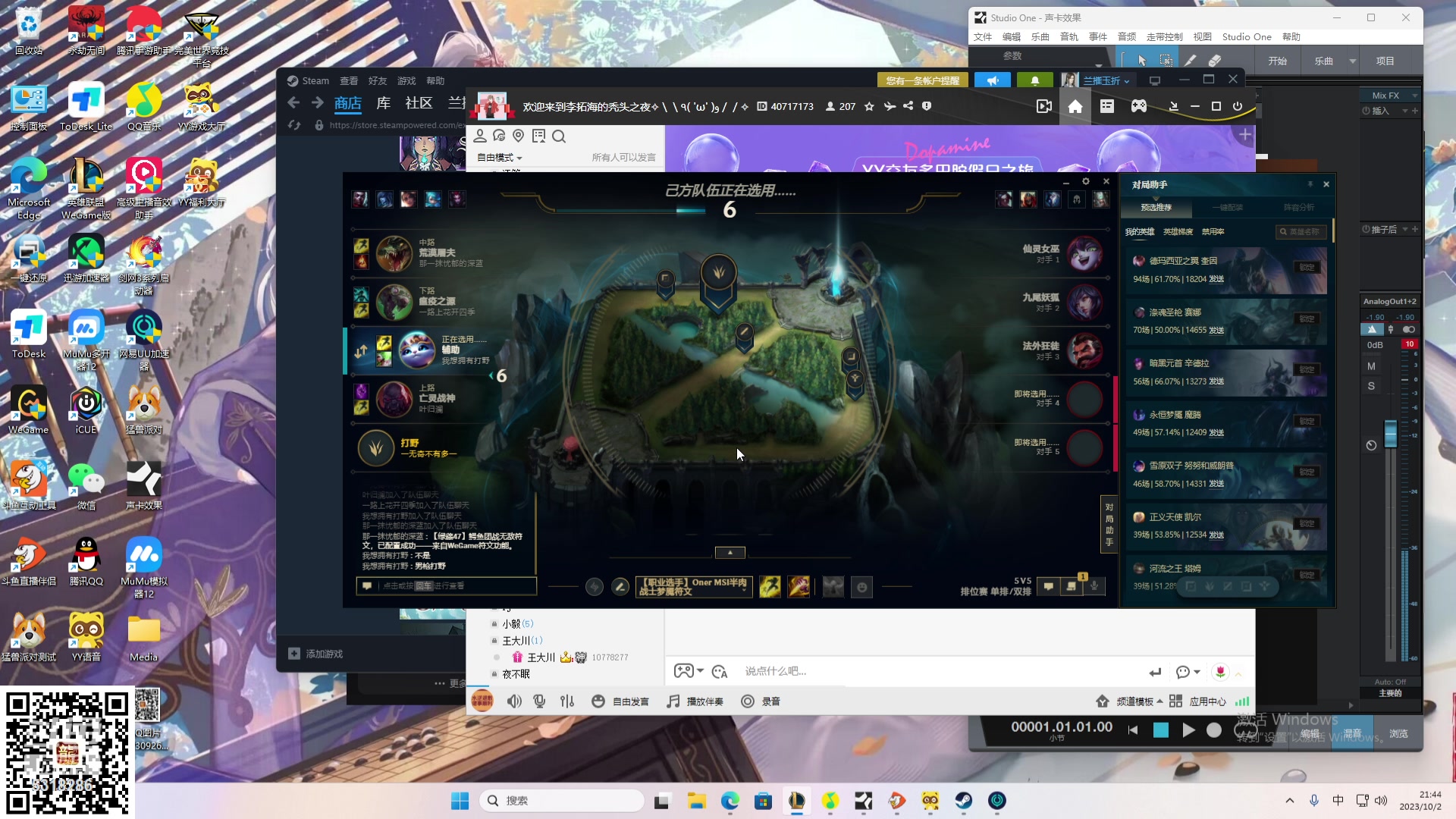Open the settings gear in champion select
Screen dimensions: 1456x819
click(x=1086, y=182)
